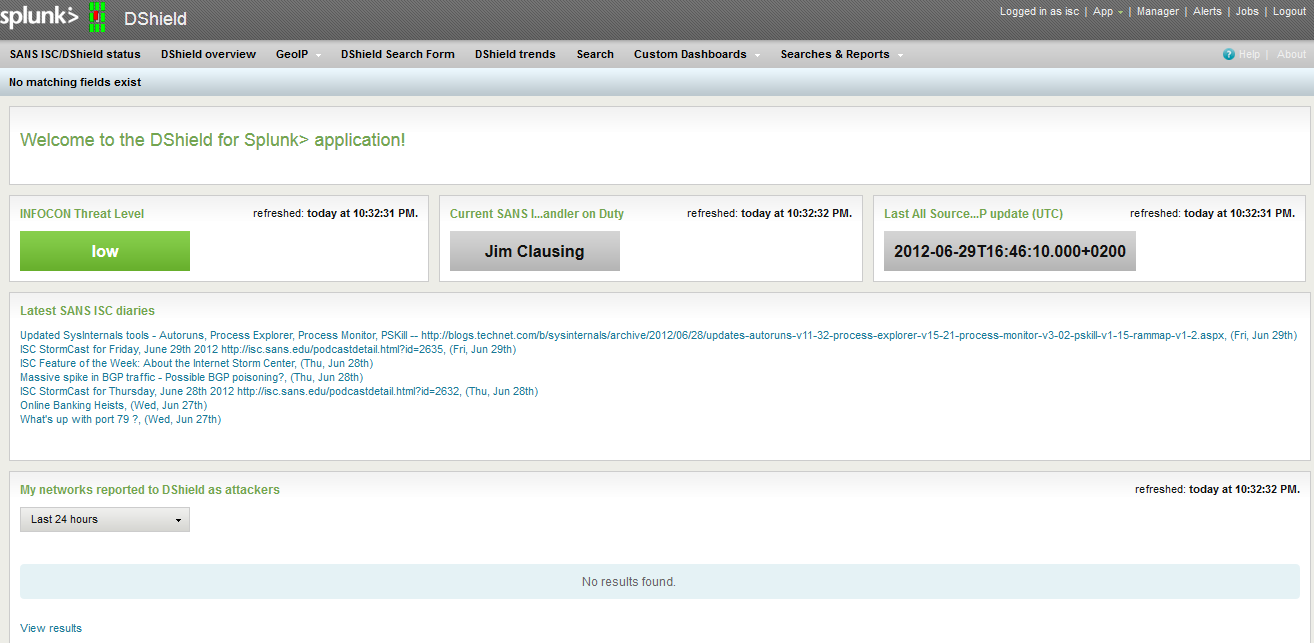Open the DShield Search Form
The height and width of the screenshot is (643, 1314).
click(x=397, y=55)
